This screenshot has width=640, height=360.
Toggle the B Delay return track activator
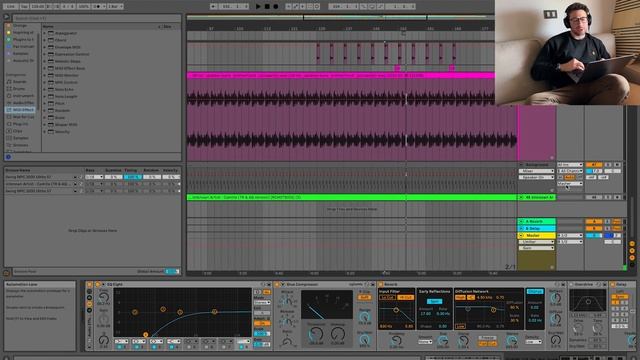click(x=593, y=229)
